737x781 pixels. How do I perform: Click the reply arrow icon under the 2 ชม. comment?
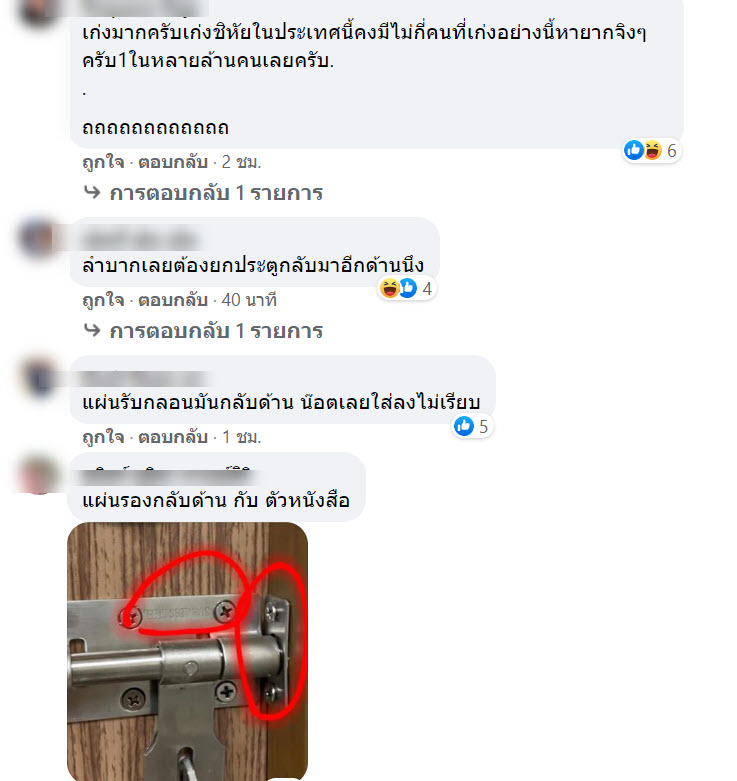pyautogui.click(x=92, y=192)
